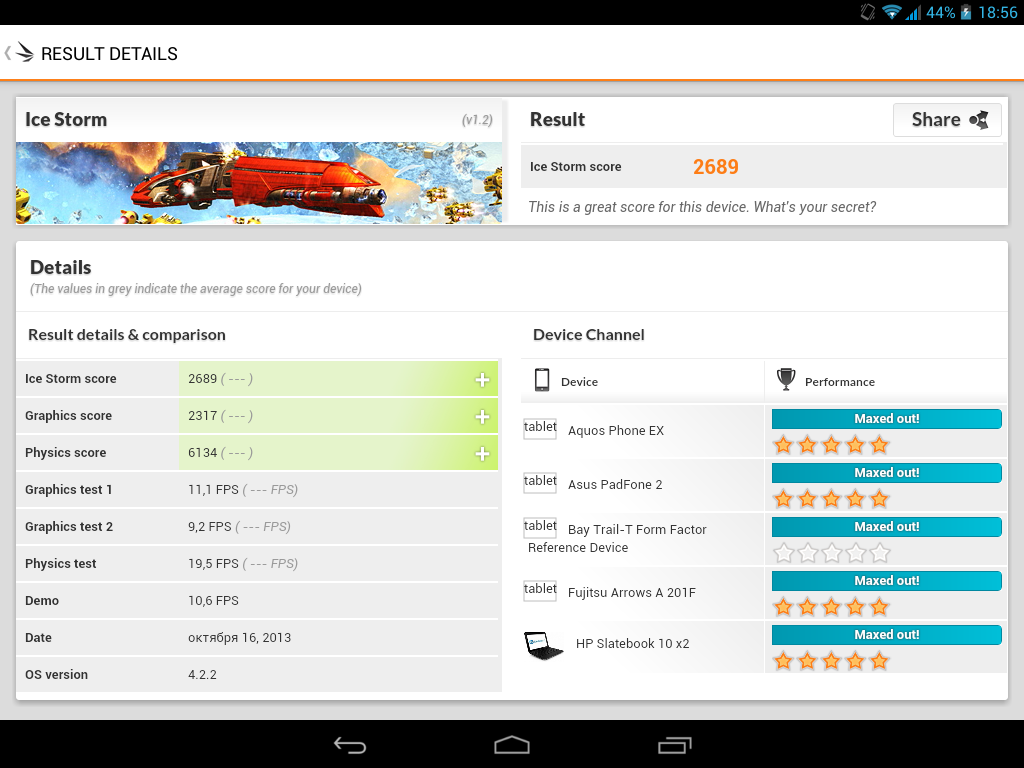Tap the cellular signal icon

tap(913, 12)
